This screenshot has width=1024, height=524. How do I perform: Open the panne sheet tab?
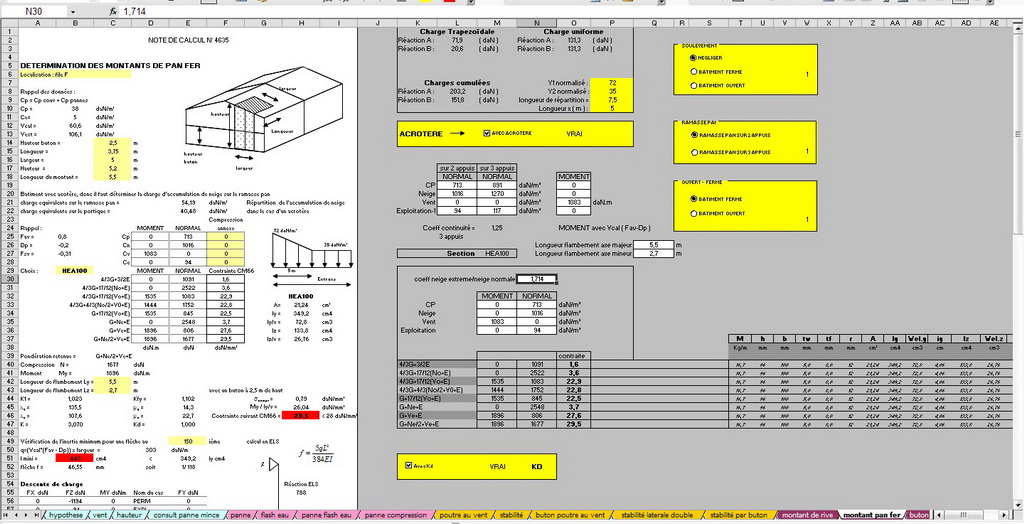(240, 516)
